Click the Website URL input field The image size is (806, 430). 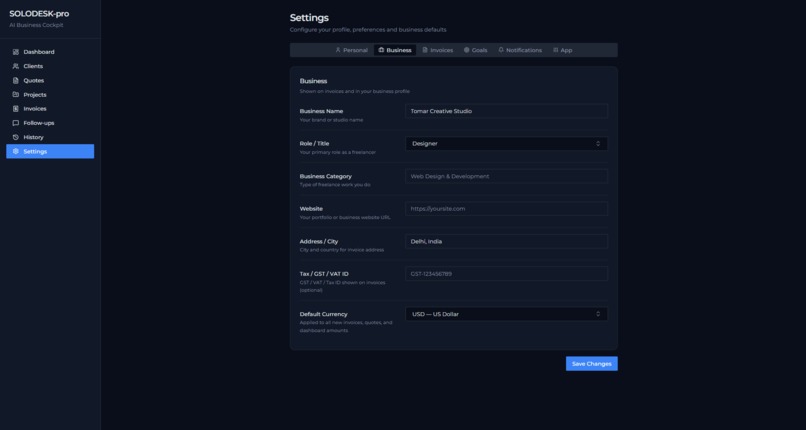tap(506, 209)
